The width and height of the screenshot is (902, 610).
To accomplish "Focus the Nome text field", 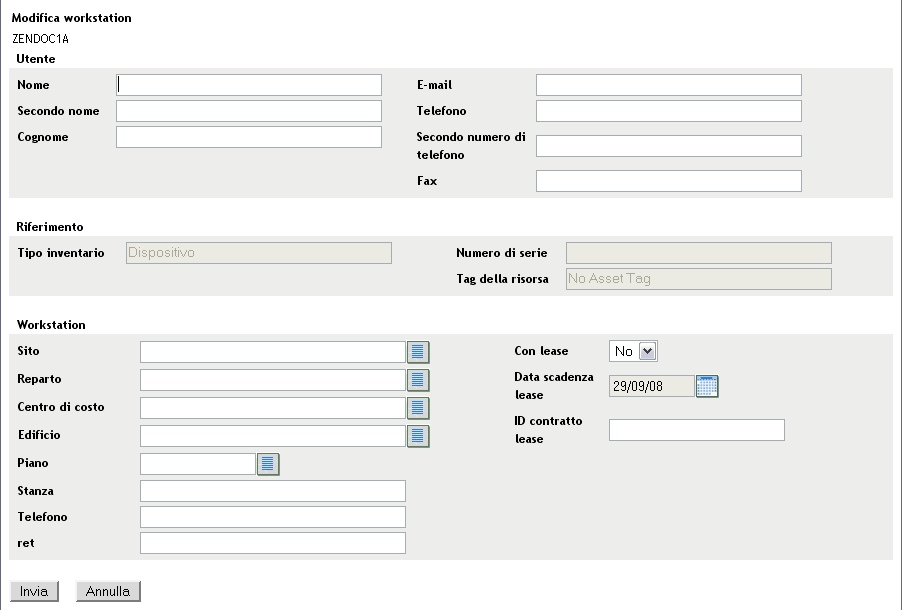I will click(249, 84).
